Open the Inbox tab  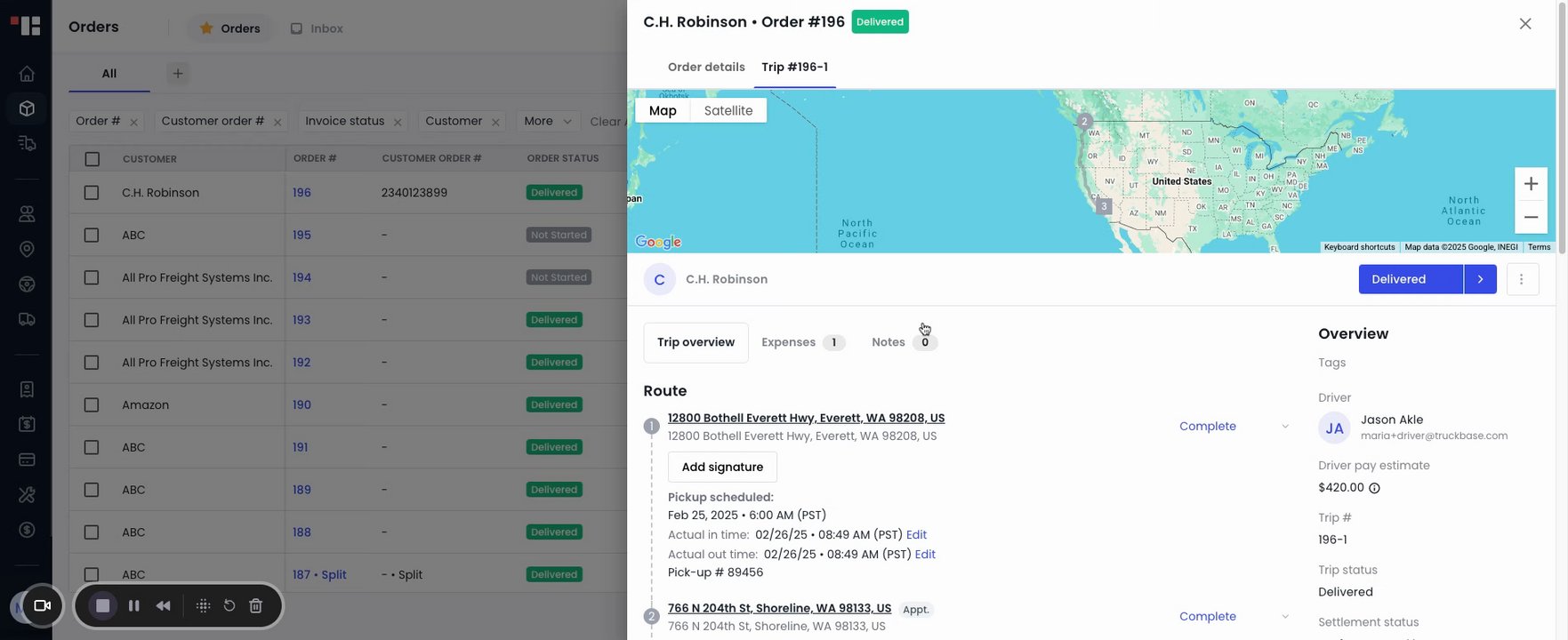(317, 28)
